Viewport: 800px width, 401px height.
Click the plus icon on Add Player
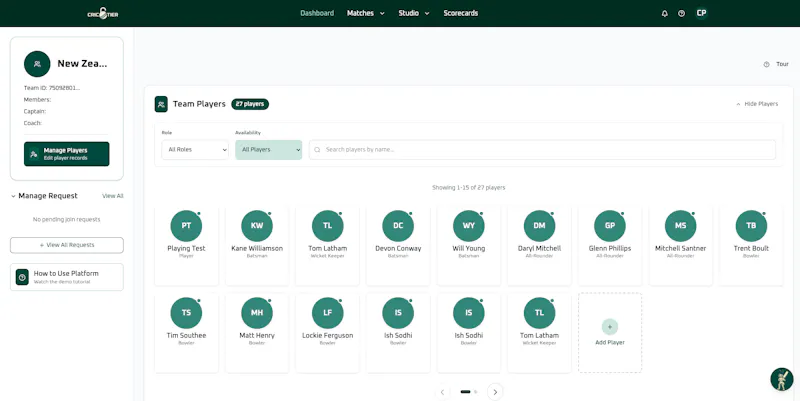[x=610, y=327]
